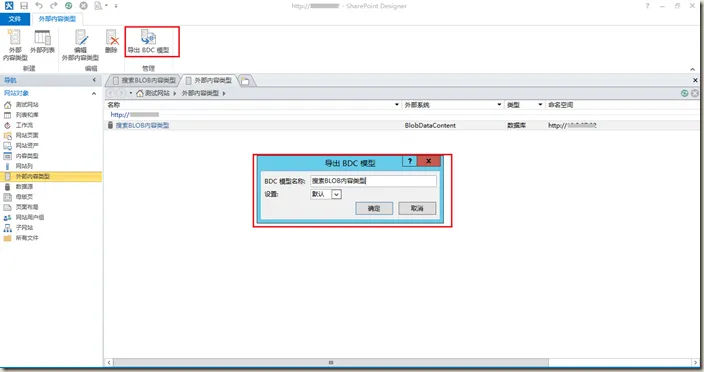Image resolution: width=704 pixels, height=372 pixels.
Task: Click the Save icon in quick access toolbar
Action: (x=24, y=6)
